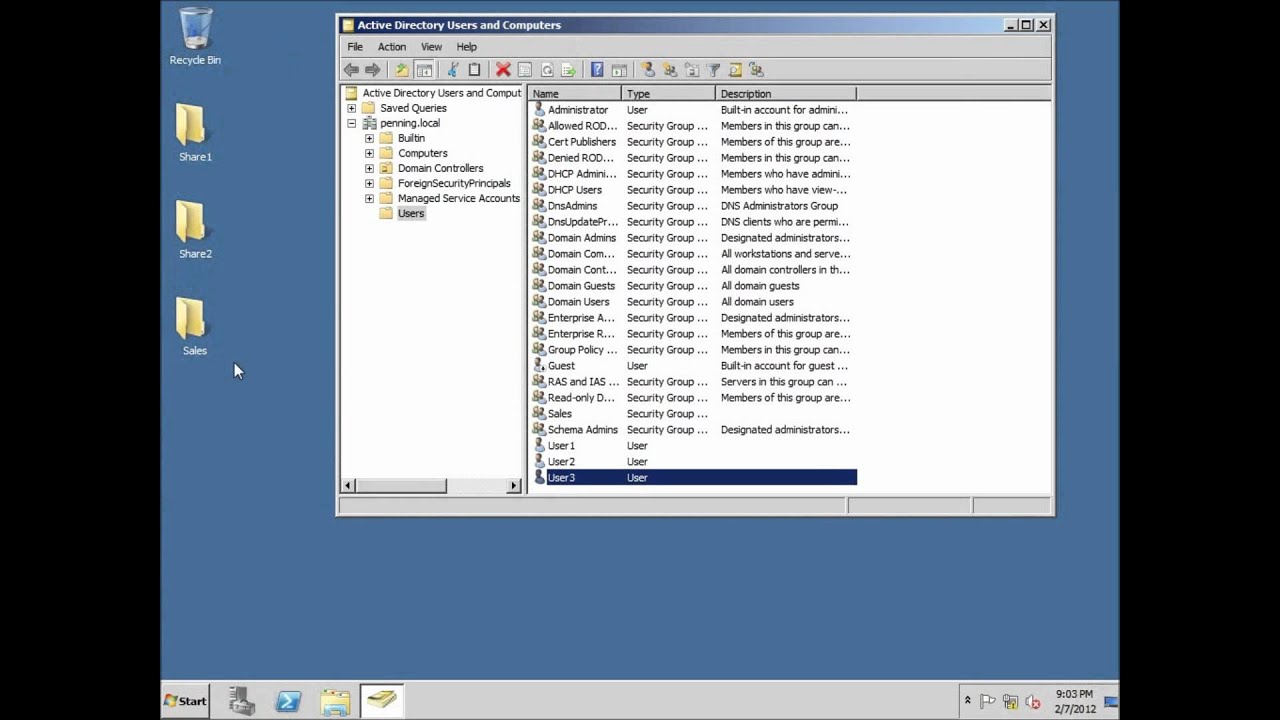Click the Cut scissors icon

pyautogui.click(x=453, y=70)
